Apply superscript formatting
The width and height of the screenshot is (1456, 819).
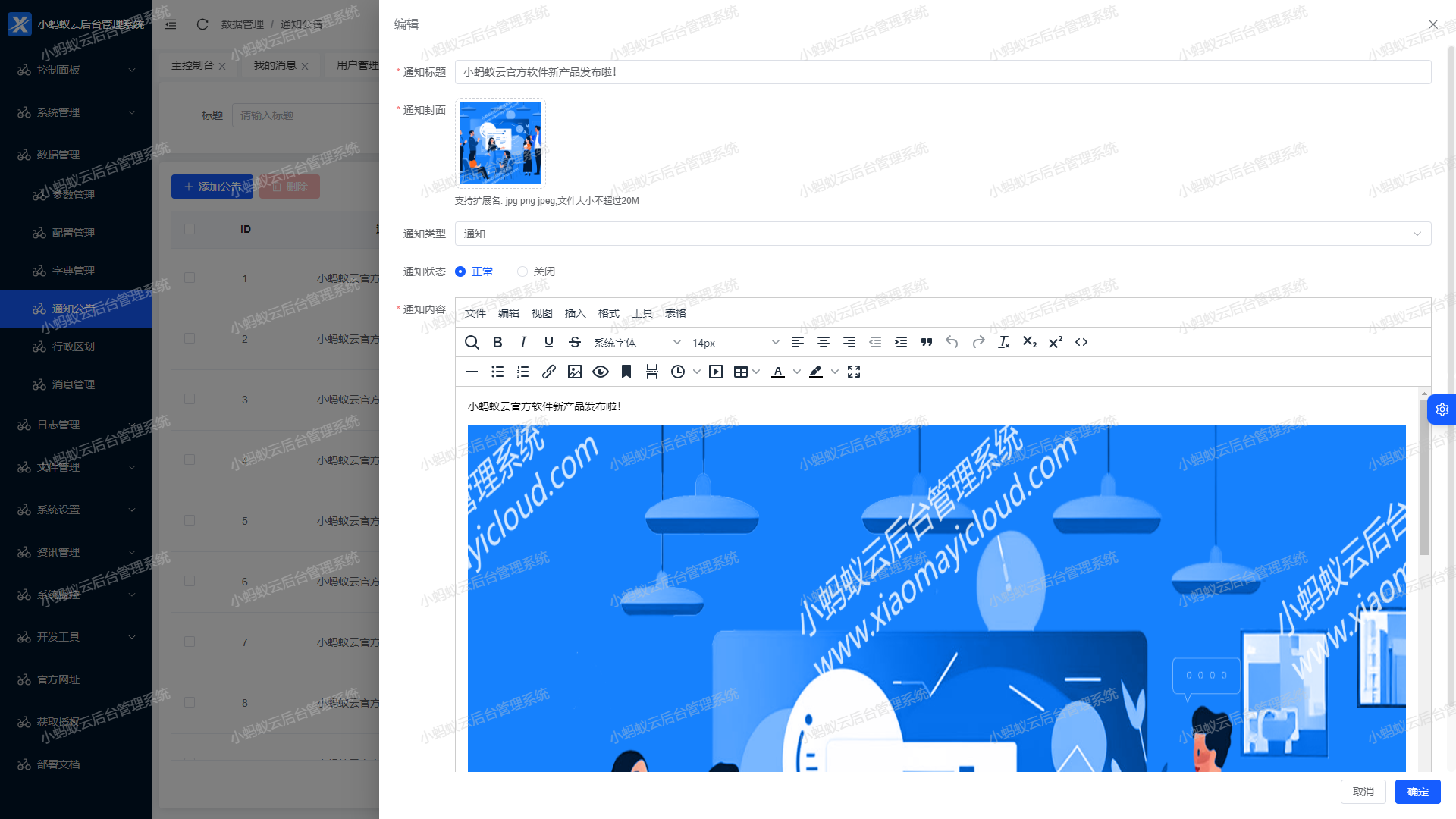[x=1056, y=343]
